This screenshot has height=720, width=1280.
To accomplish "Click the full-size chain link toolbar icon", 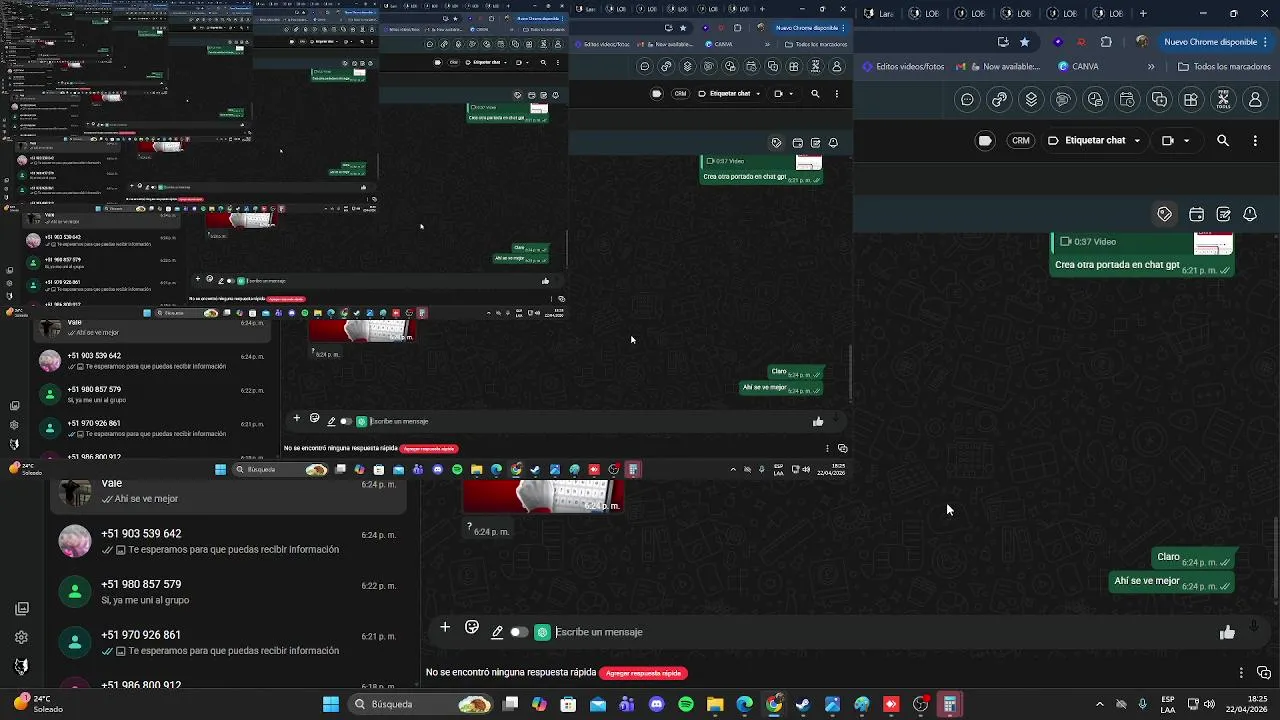I will tap(999, 100).
